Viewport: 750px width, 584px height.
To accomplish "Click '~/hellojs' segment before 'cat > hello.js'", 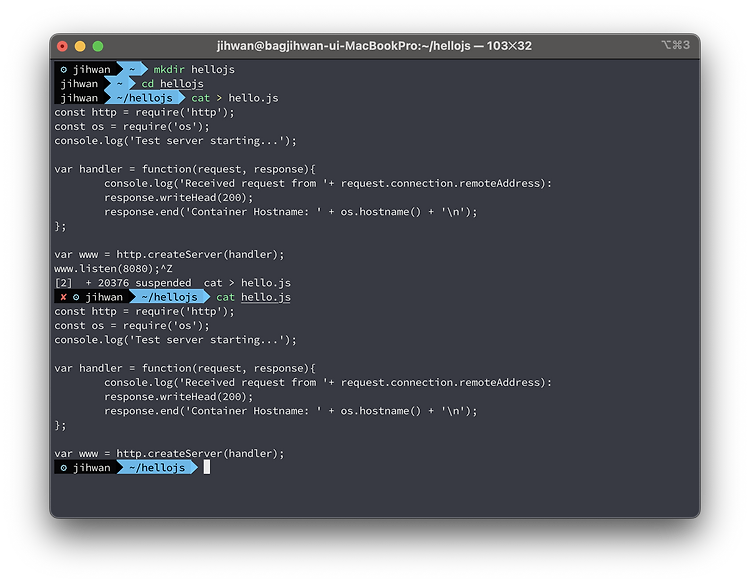I will click(144, 98).
